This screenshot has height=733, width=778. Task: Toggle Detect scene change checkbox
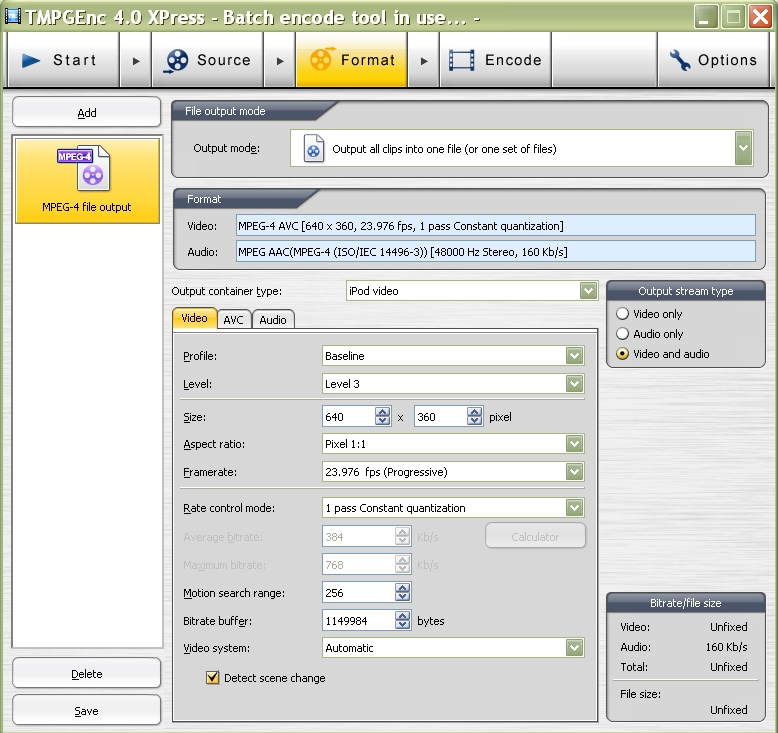point(212,677)
